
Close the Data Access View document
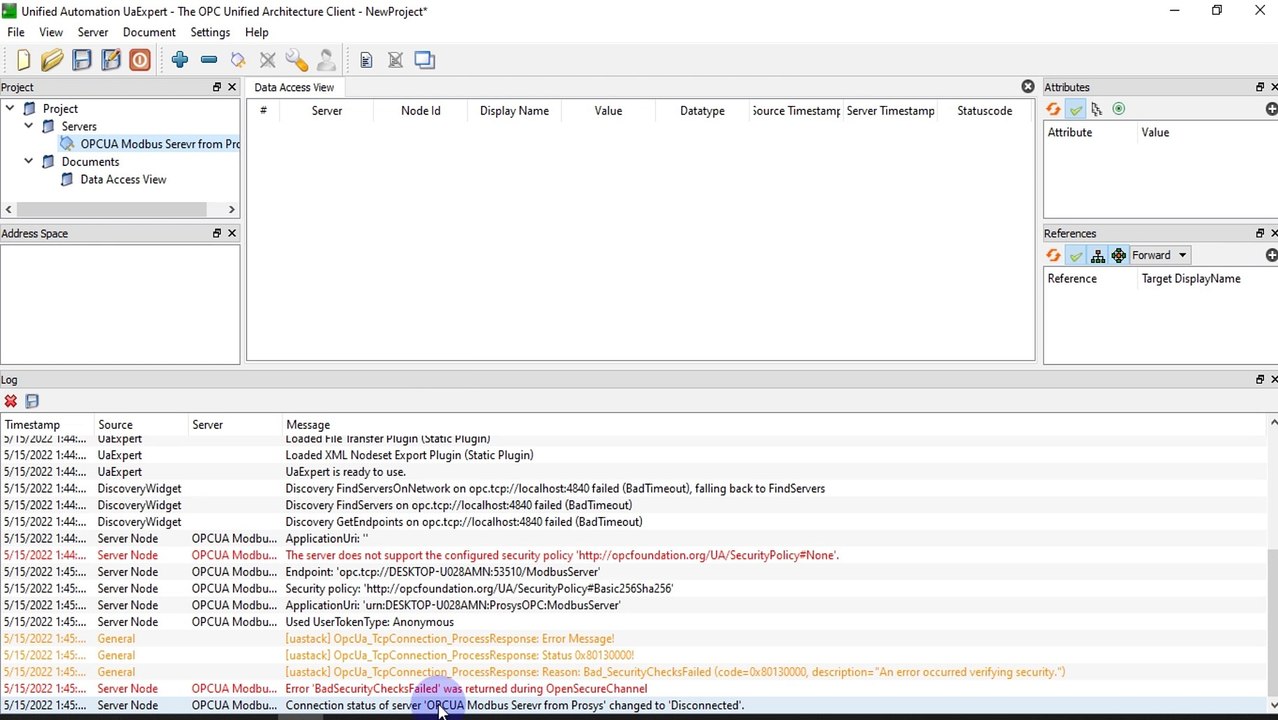1027,87
